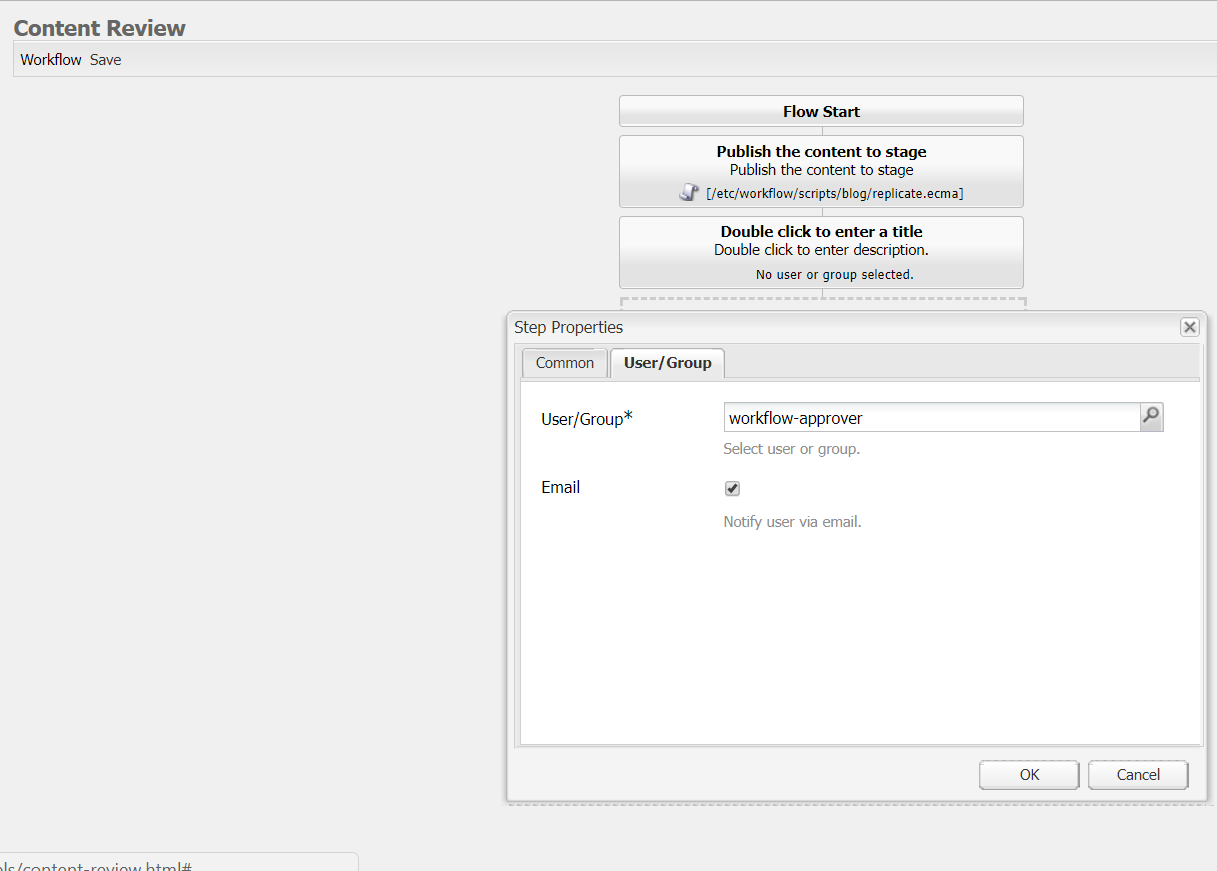Viewport: 1217px width, 871px height.
Task: Open the user/group search picker magnifier
Action: tap(1150, 417)
